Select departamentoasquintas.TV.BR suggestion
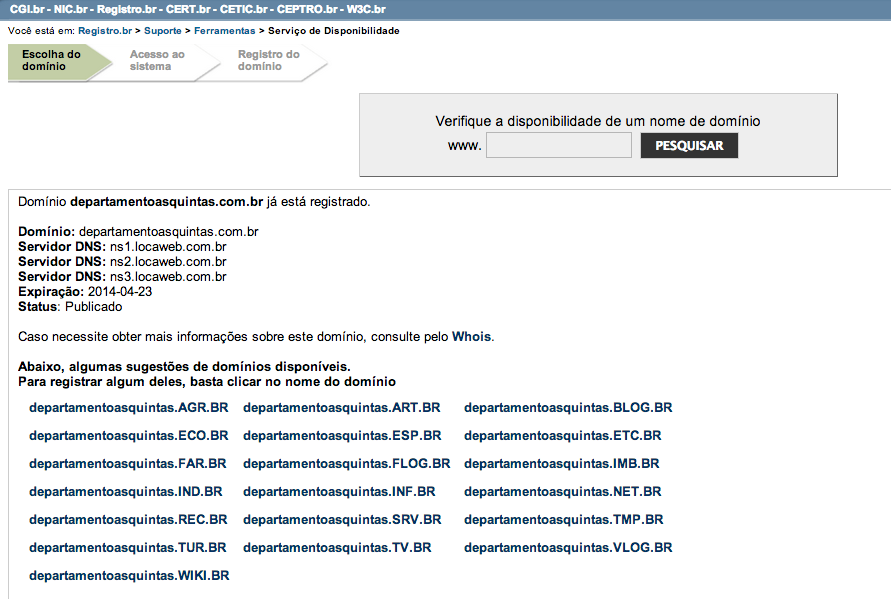 tap(337, 548)
